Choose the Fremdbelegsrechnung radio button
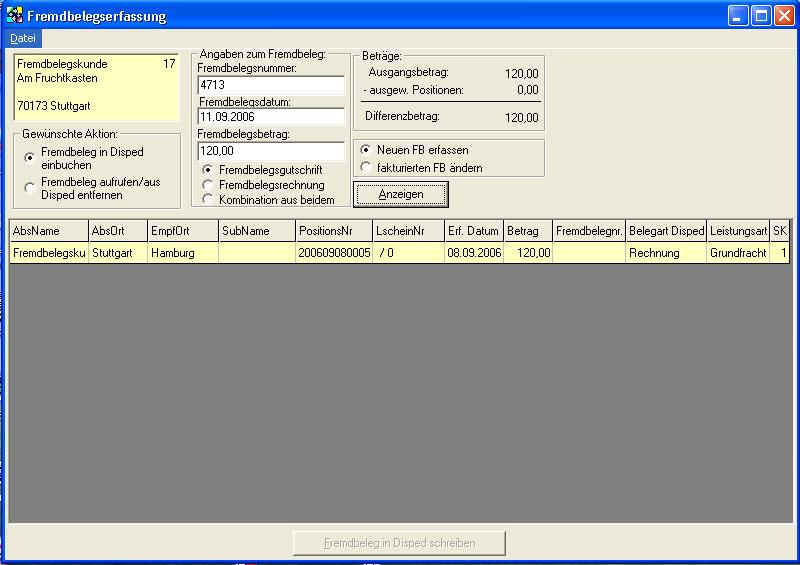The image size is (800, 565). [208, 185]
